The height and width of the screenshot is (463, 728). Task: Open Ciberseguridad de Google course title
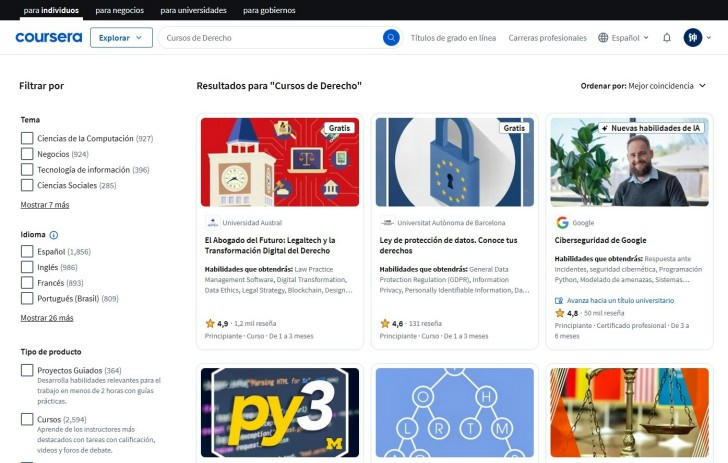tap(600, 240)
